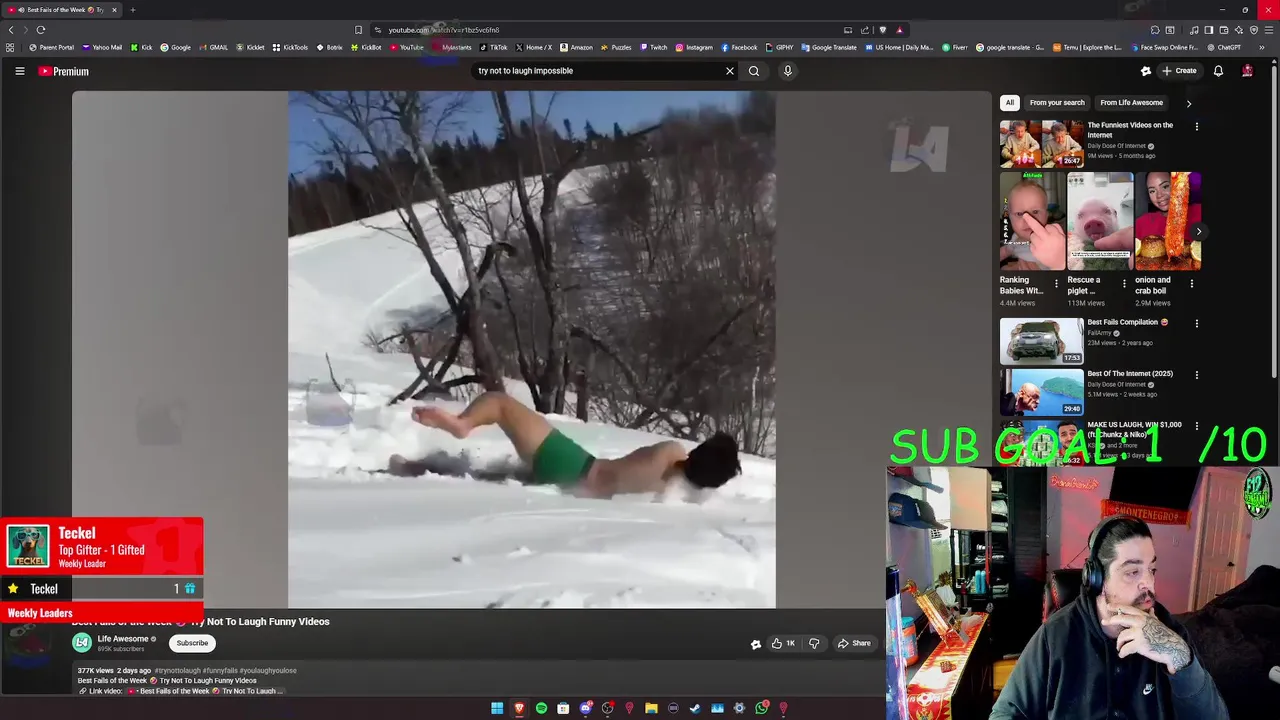Open Steam from taskbar

(x=695, y=708)
